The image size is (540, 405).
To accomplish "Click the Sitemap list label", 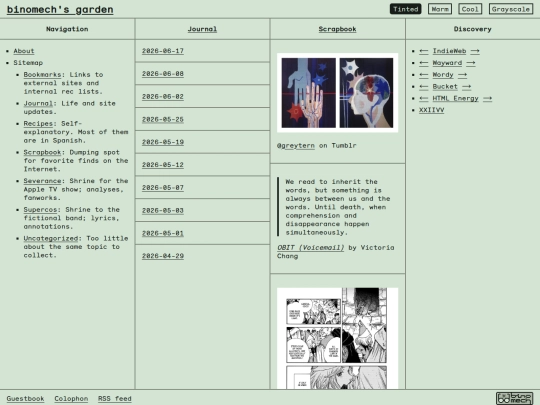I will (x=28, y=63).
